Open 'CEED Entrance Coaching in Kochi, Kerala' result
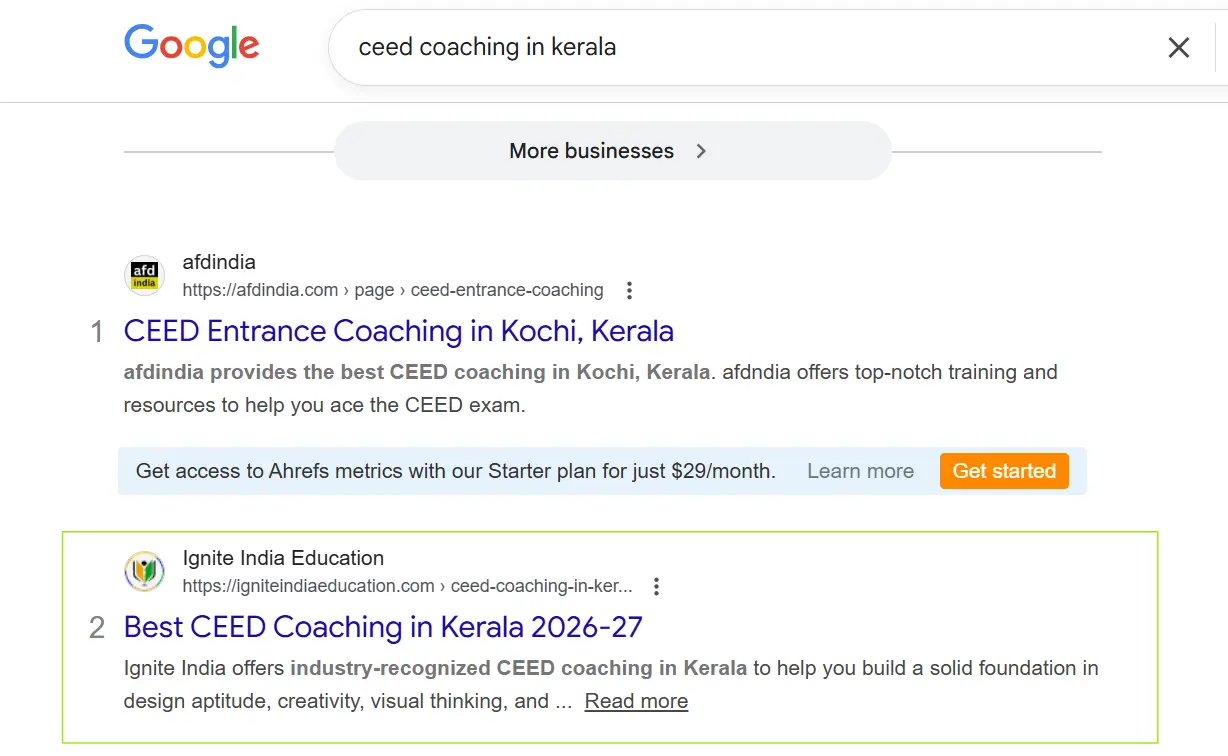 [398, 331]
